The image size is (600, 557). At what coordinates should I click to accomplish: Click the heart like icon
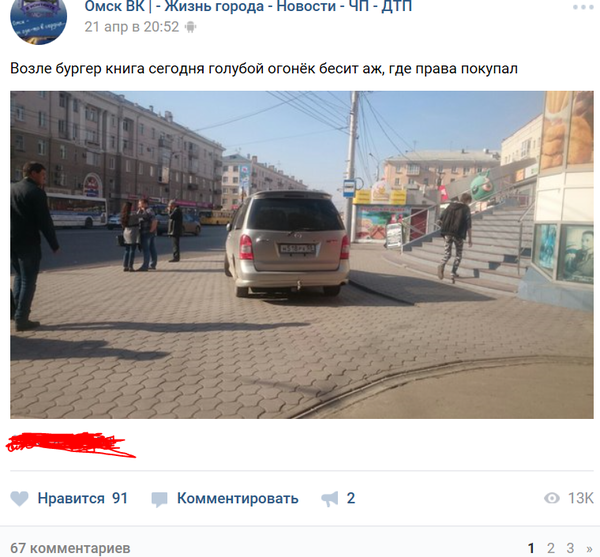click(x=19, y=498)
